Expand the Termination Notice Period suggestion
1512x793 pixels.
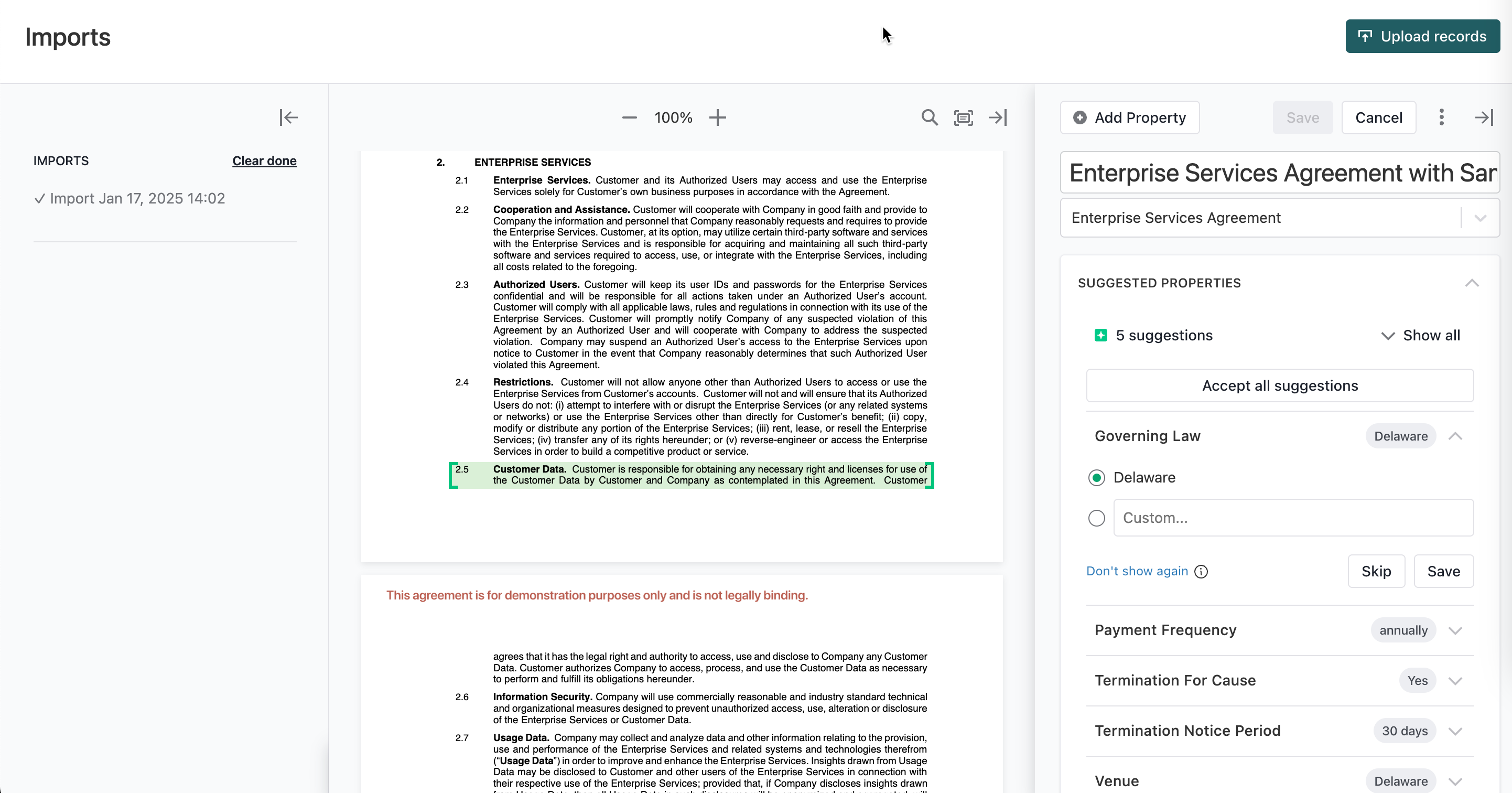[1454, 731]
